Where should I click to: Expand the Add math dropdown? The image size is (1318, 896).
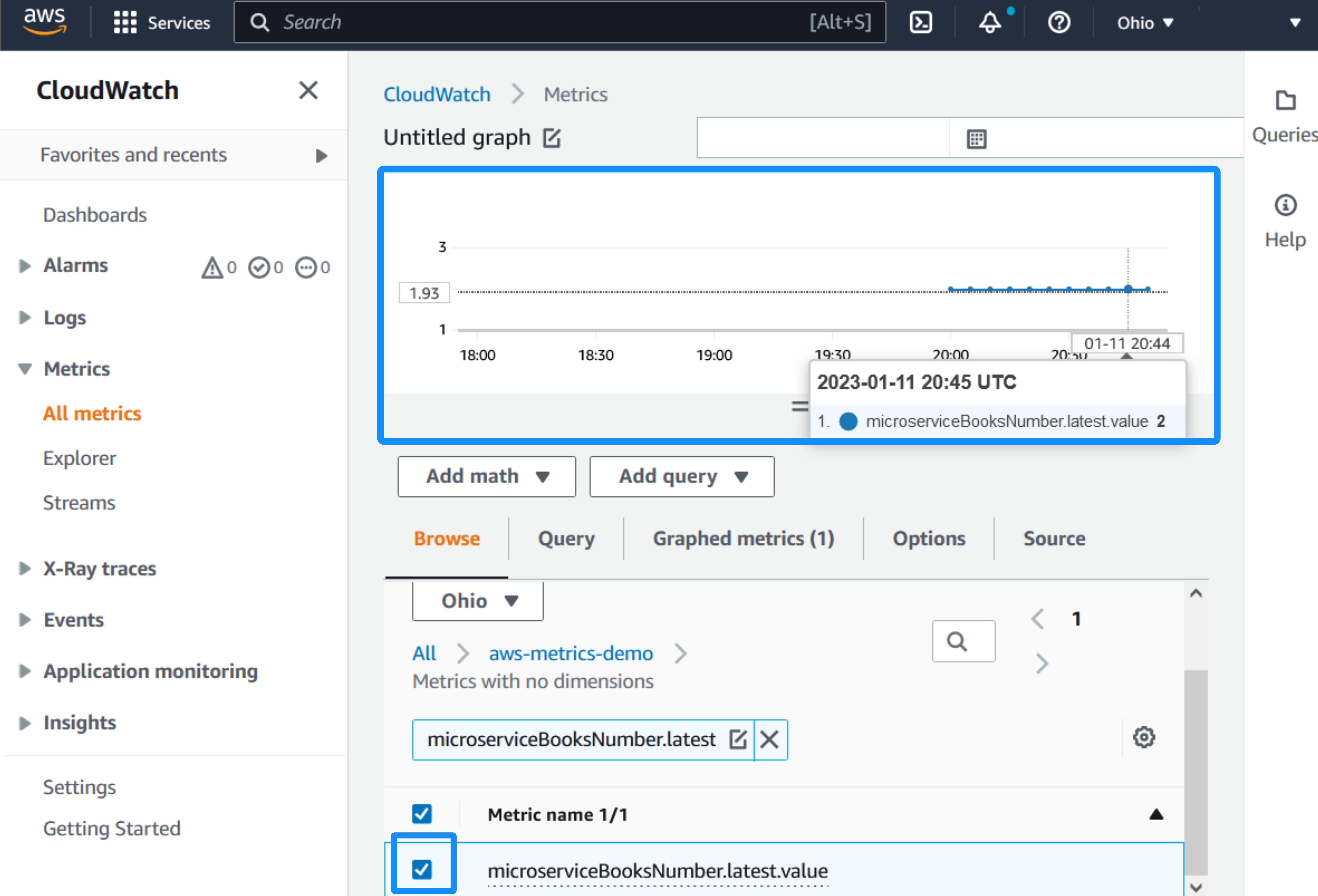[x=486, y=476]
